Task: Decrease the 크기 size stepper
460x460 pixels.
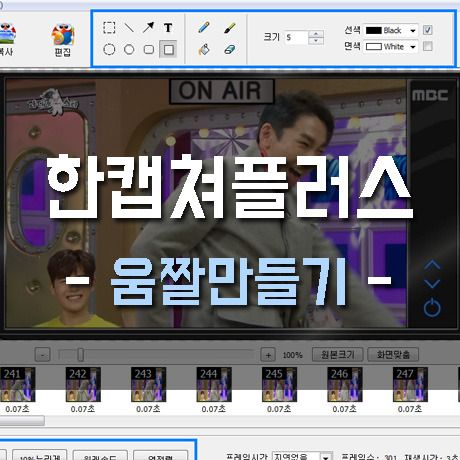Action: pyautogui.click(x=316, y=41)
